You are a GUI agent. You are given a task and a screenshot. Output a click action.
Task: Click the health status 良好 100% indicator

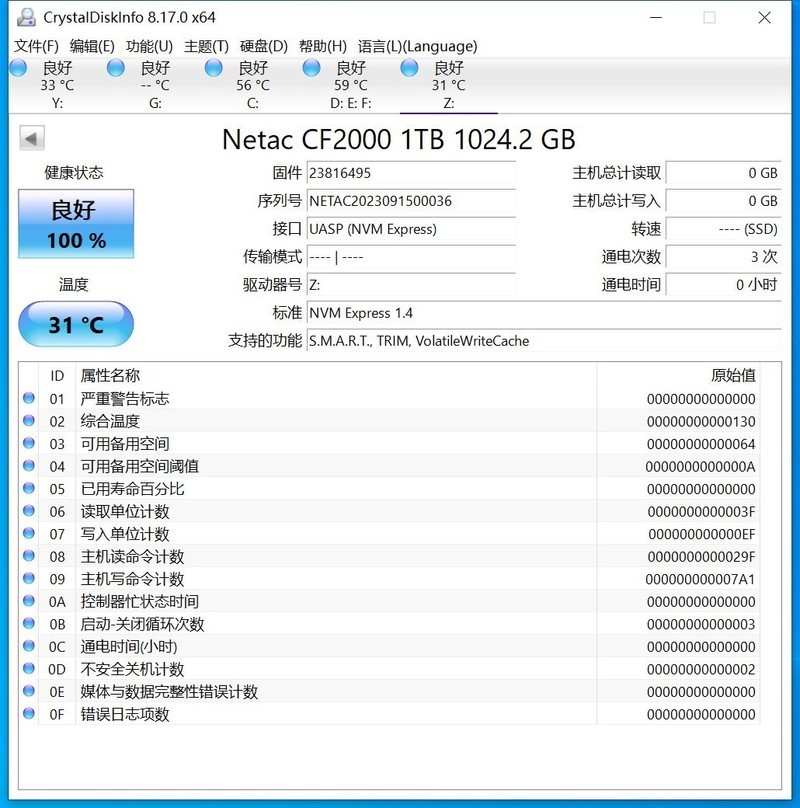coord(74,222)
